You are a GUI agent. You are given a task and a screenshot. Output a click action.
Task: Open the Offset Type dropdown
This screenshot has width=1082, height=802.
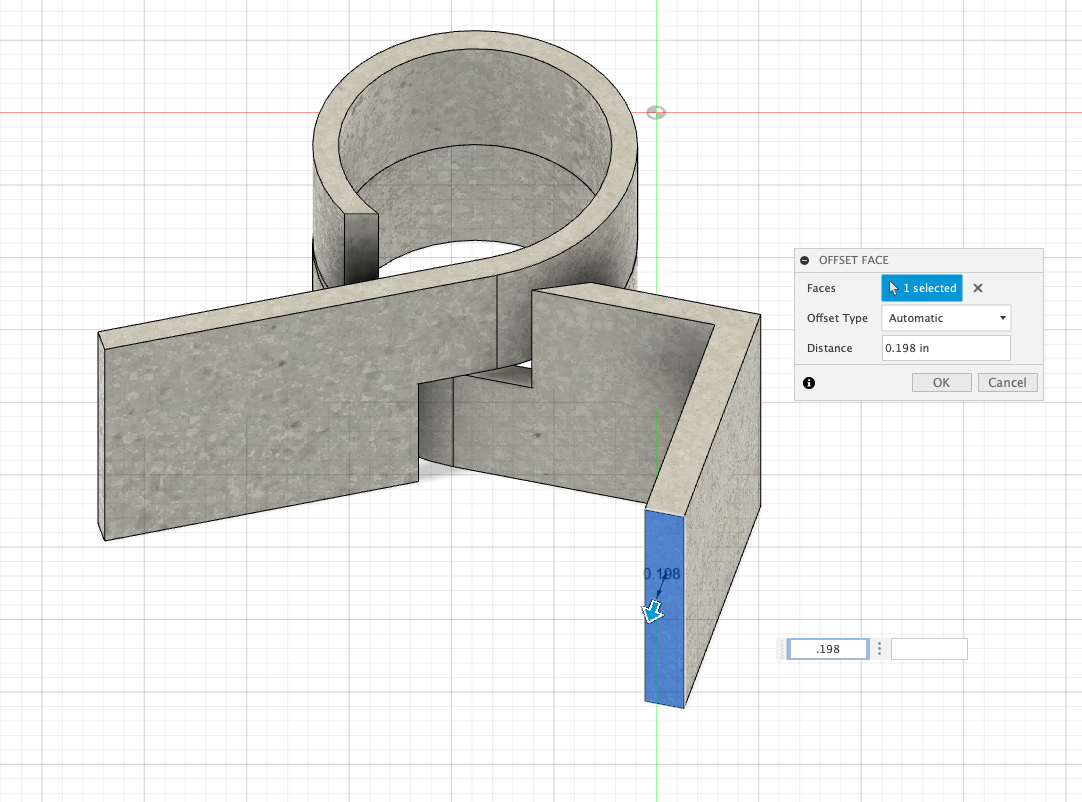[946, 318]
